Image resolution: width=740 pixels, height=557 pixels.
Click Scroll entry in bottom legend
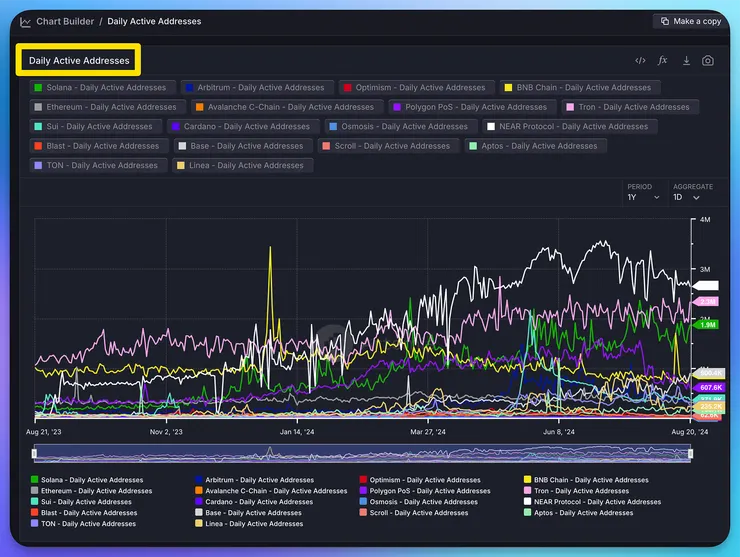click(414, 513)
